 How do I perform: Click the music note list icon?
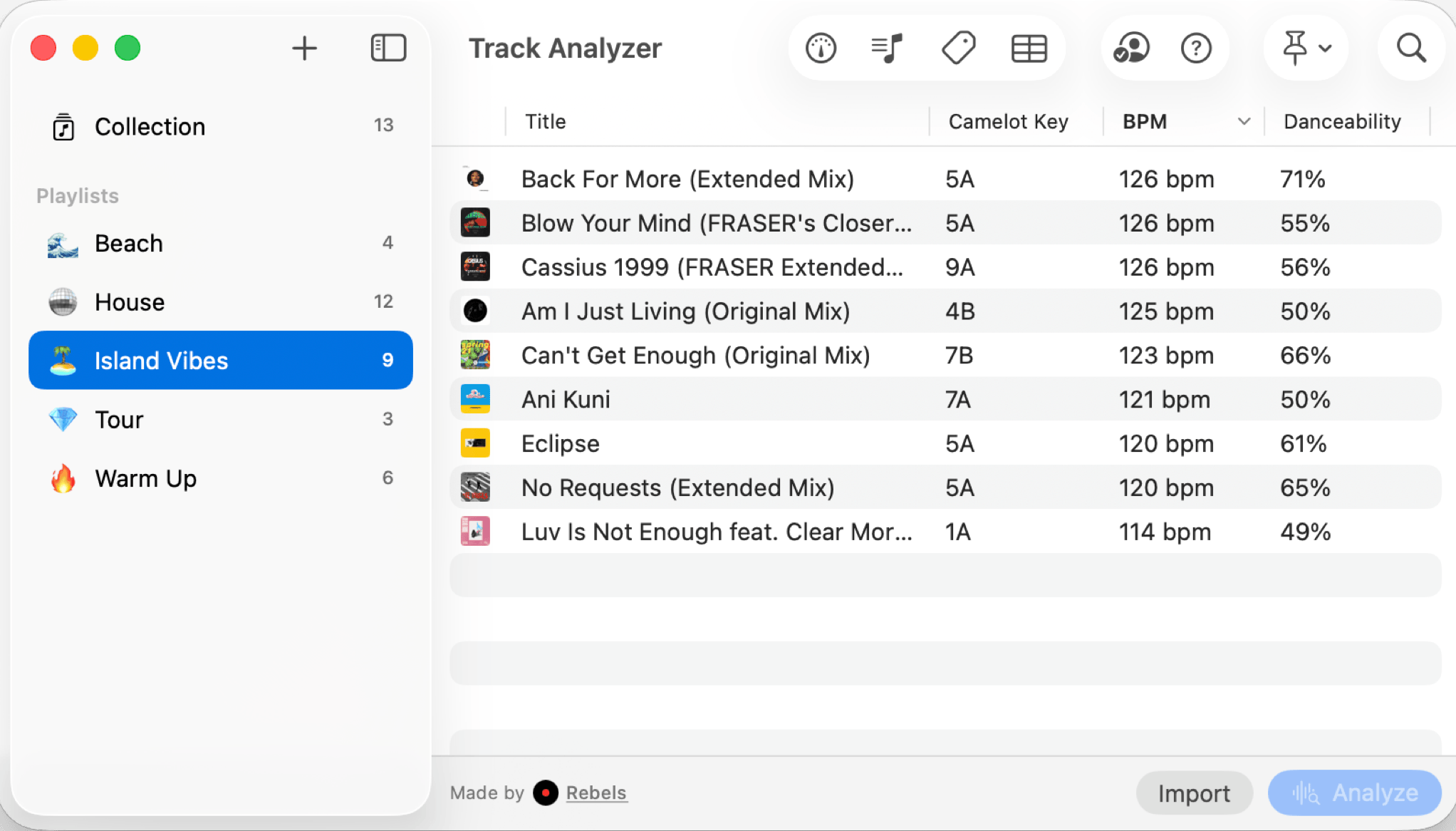tap(887, 48)
